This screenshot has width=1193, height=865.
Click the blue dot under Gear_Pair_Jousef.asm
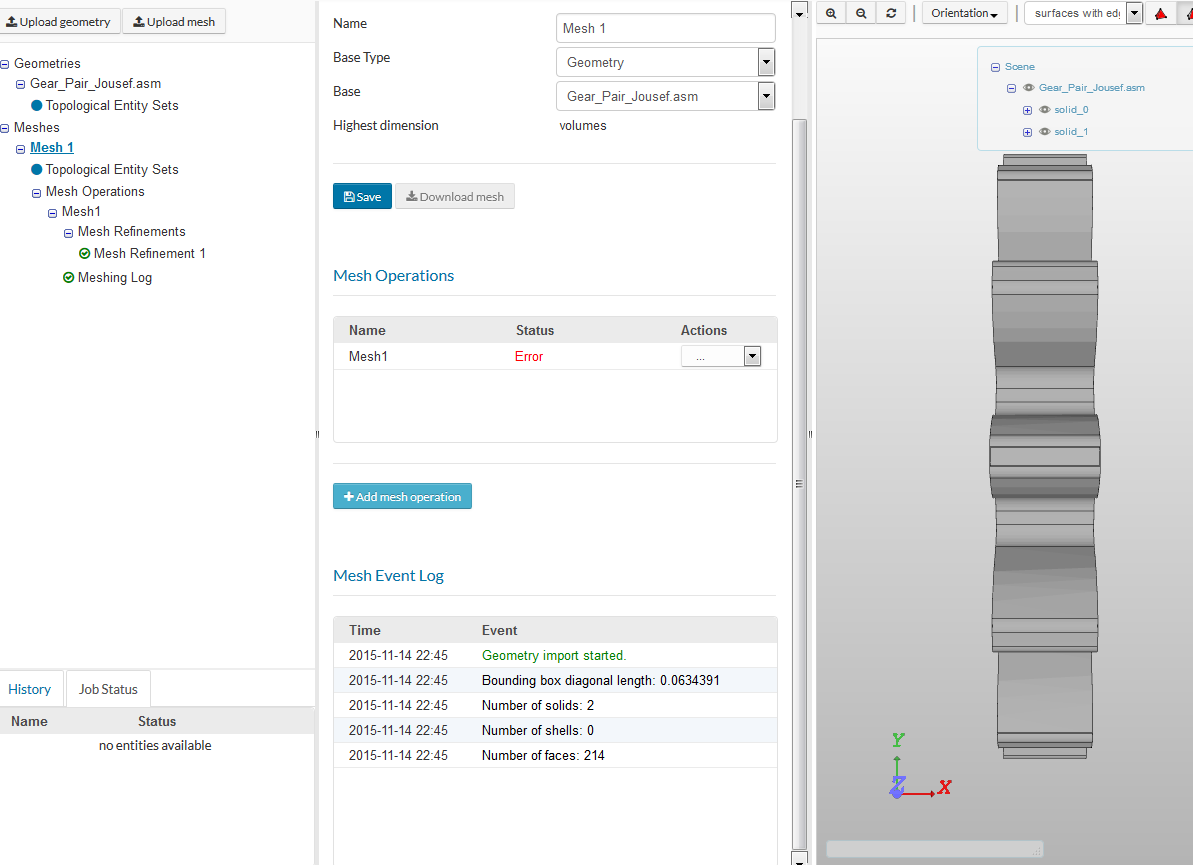click(x=37, y=106)
